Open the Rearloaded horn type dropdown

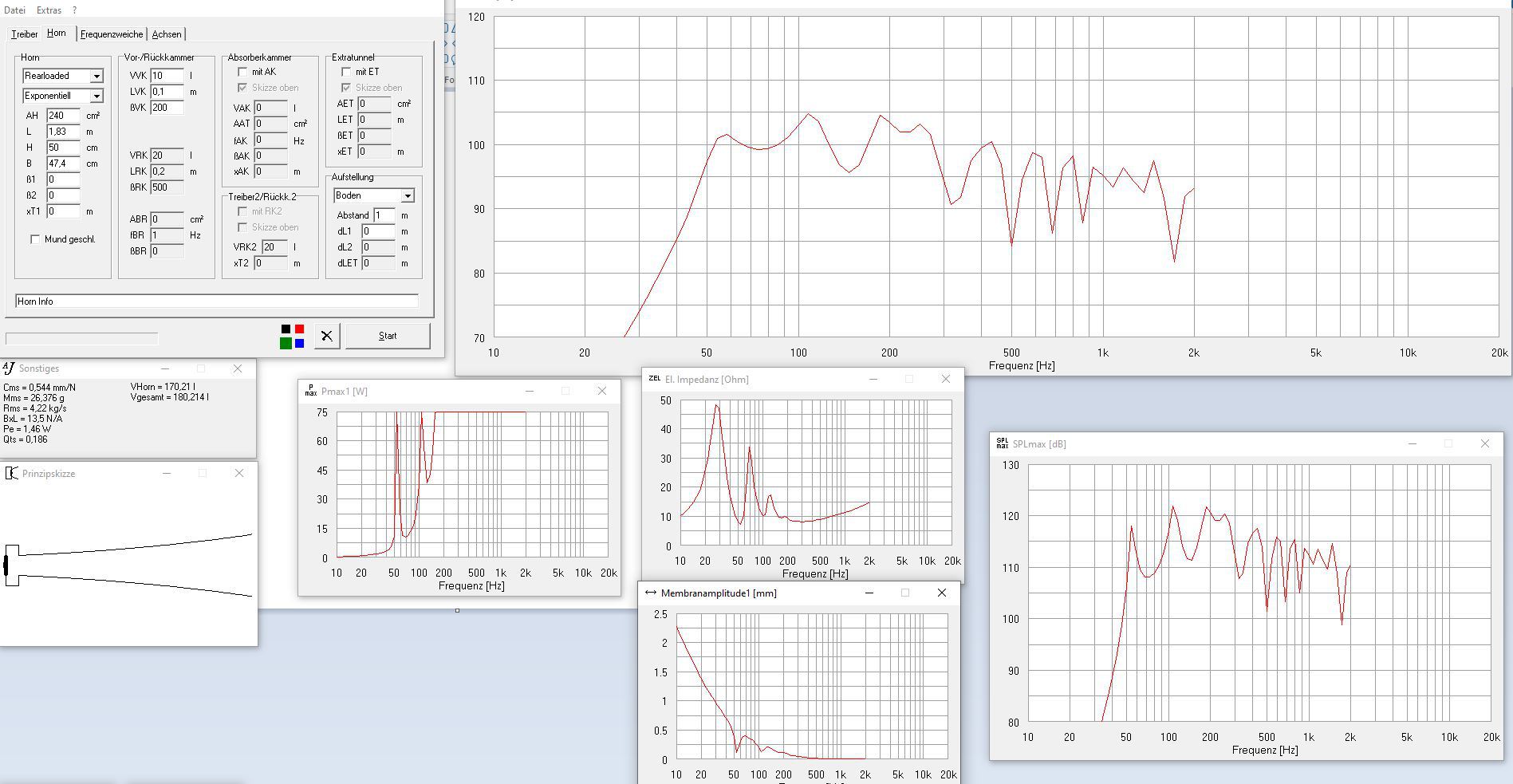pos(97,76)
